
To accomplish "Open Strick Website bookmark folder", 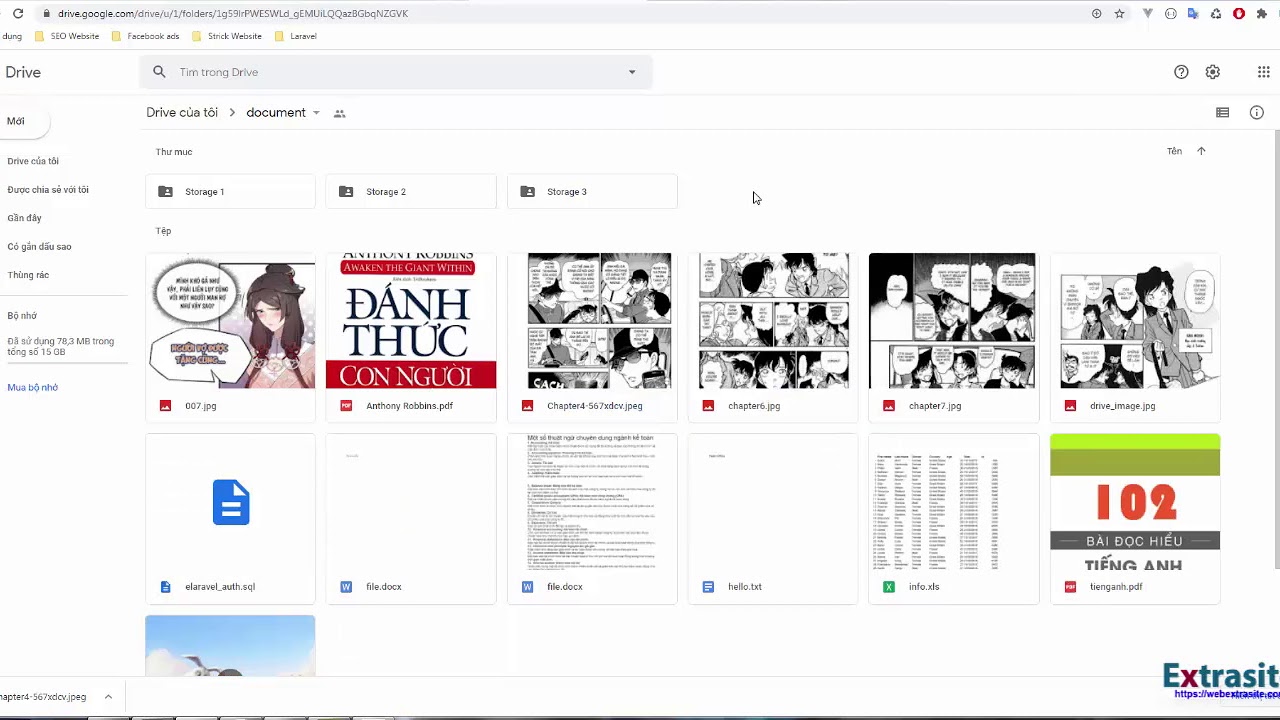I will [x=227, y=36].
